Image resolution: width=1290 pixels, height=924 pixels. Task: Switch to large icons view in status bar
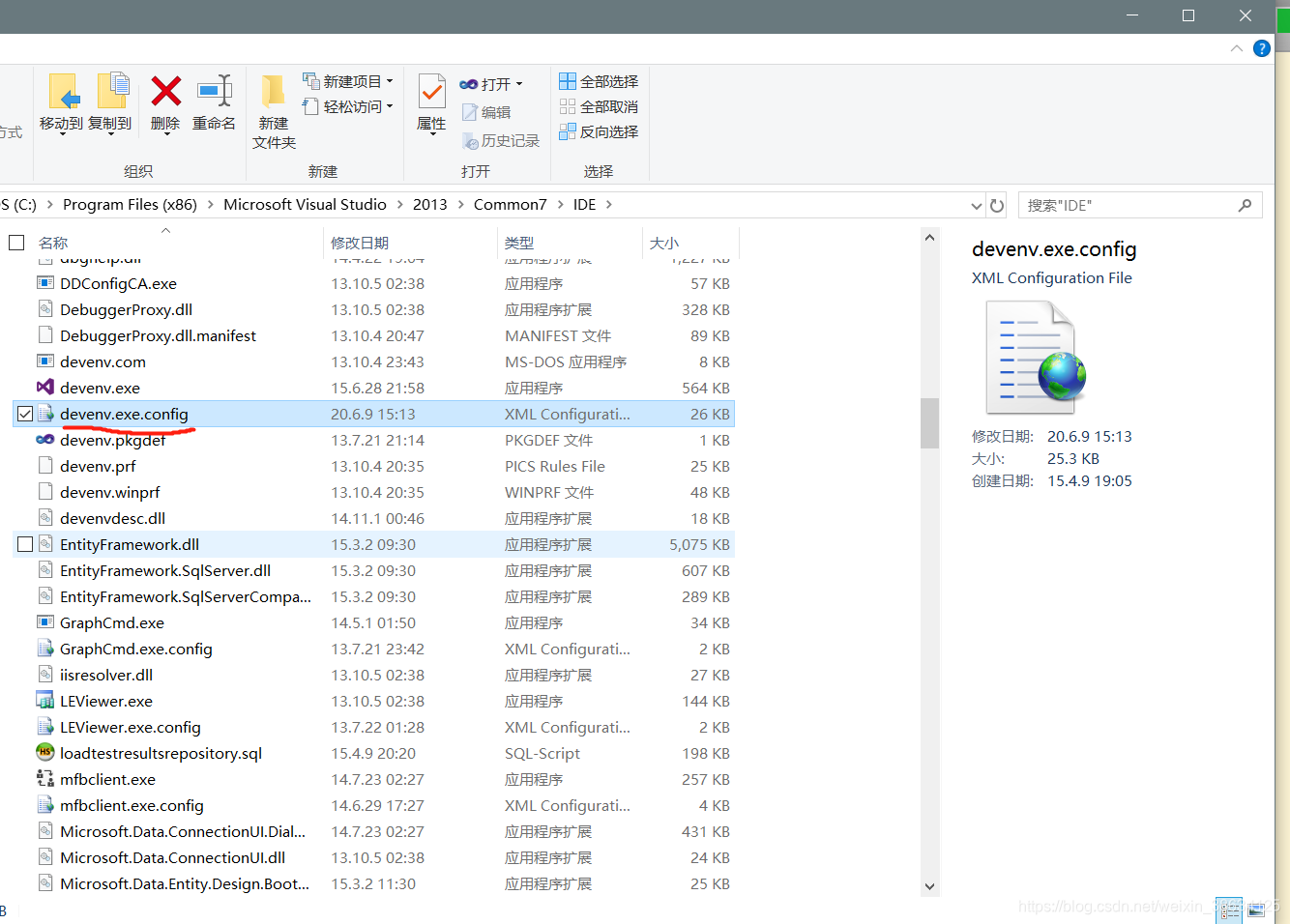(x=1256, y=910)
